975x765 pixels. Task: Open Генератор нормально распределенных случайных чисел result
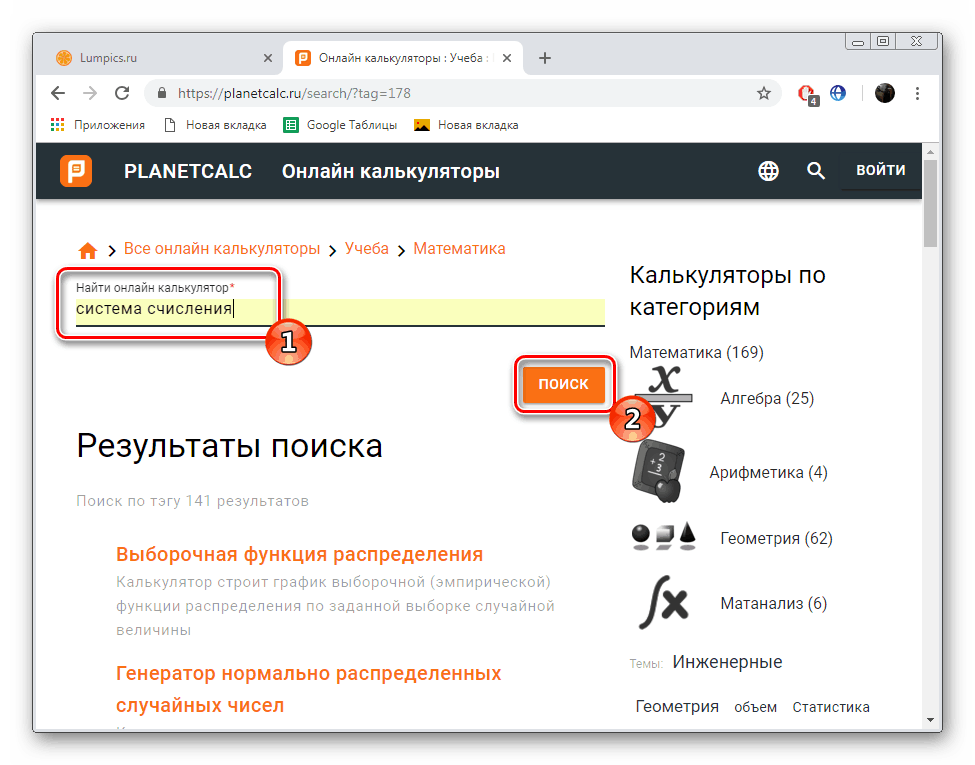308,689
